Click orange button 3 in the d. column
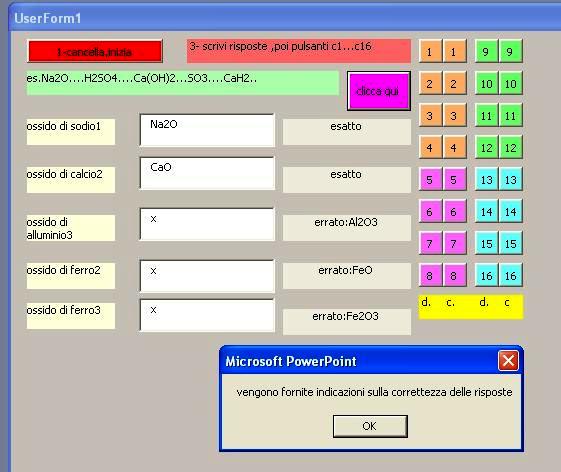 coord(430,115)
